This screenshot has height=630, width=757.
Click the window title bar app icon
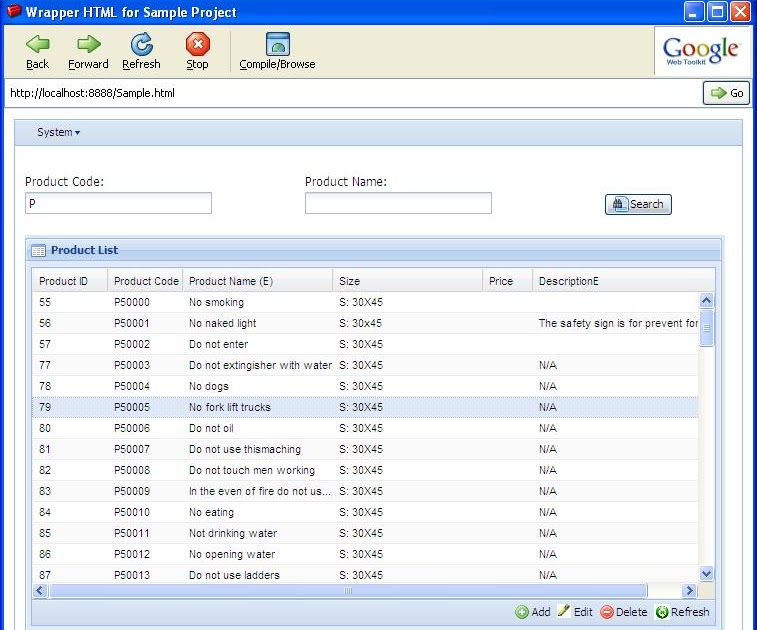coord(14,11)
